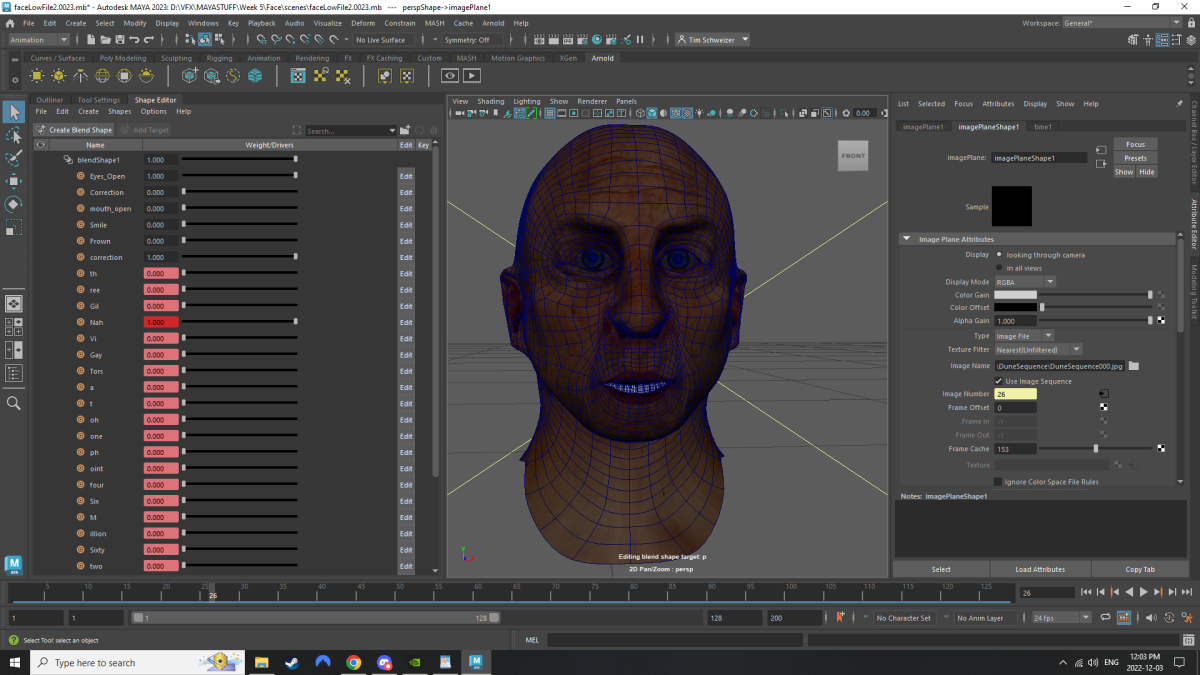Open the Image Name folder browse icon

coord(1134,366)
